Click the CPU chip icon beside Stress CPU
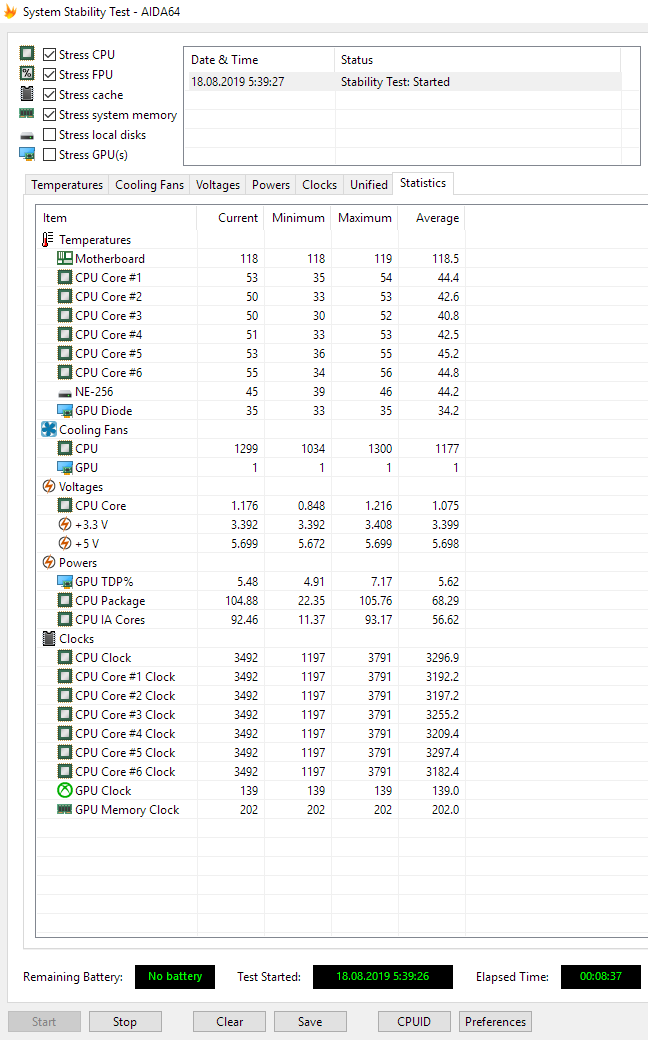 point(27,53)
